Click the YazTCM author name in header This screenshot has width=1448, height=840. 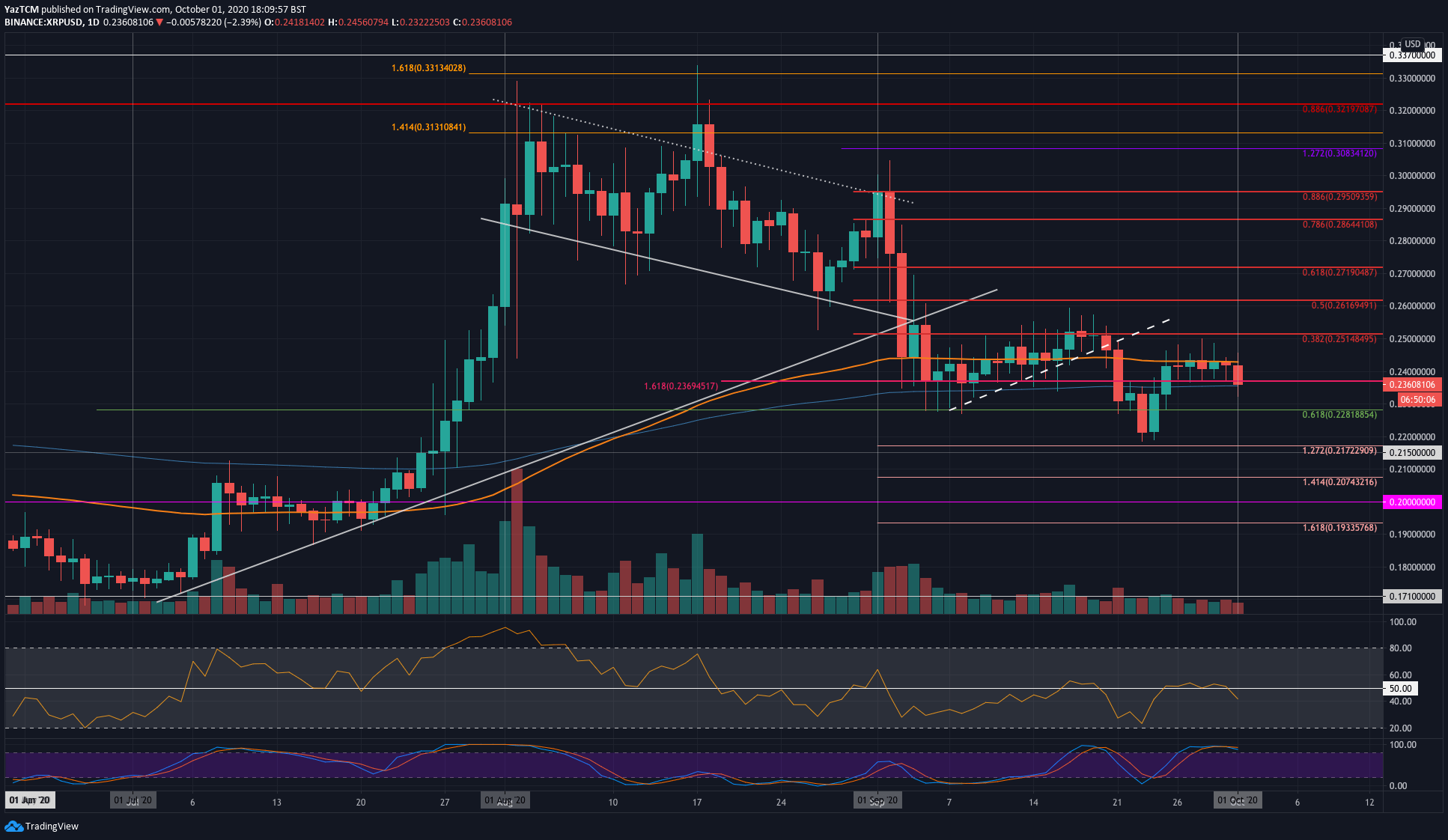coord(22,10)
